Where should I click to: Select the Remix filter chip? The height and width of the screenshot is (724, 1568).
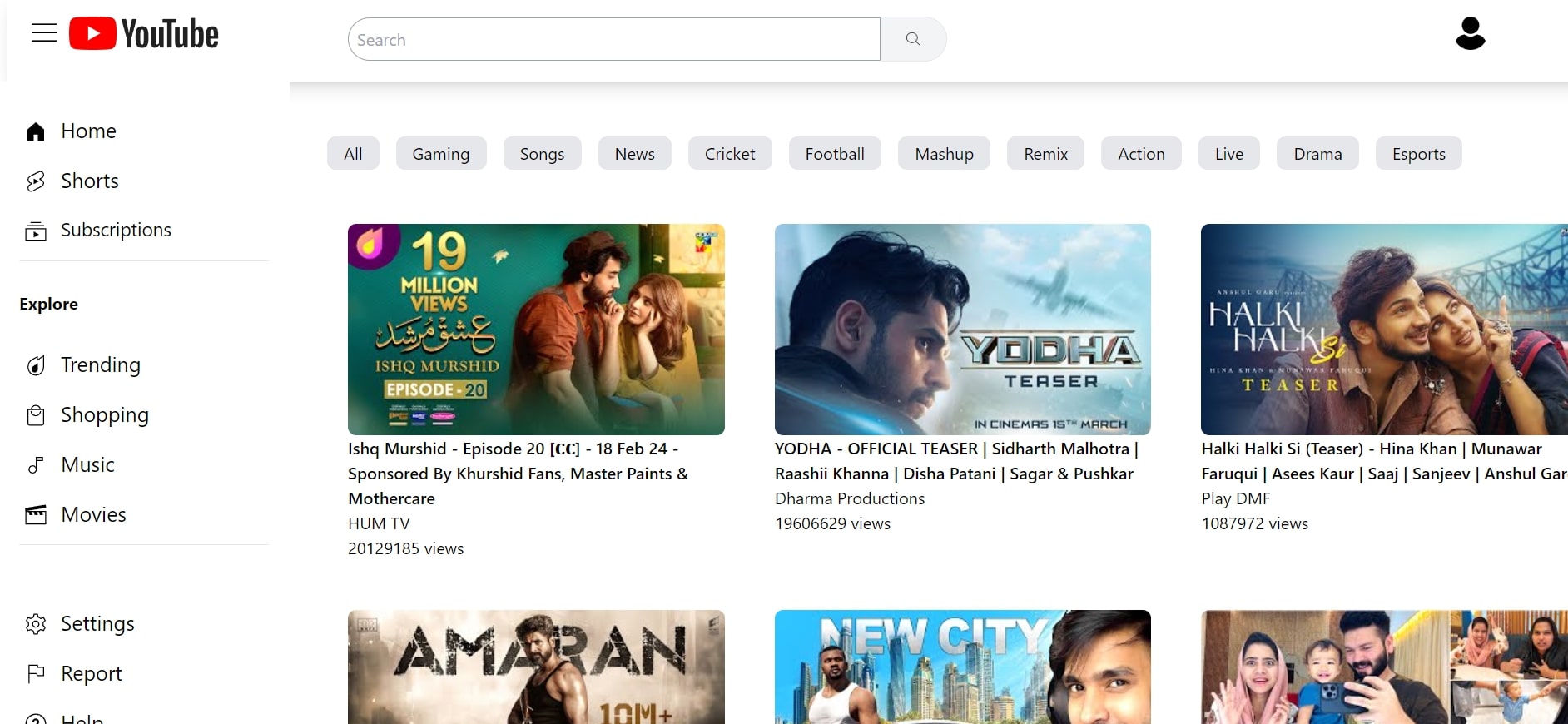click(x=1045, y=154)
